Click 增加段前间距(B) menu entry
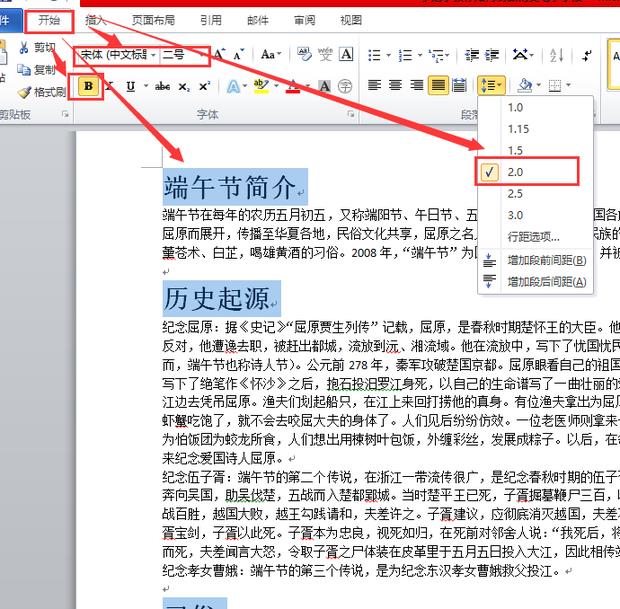Screen dimensions: 620x609 545,260
